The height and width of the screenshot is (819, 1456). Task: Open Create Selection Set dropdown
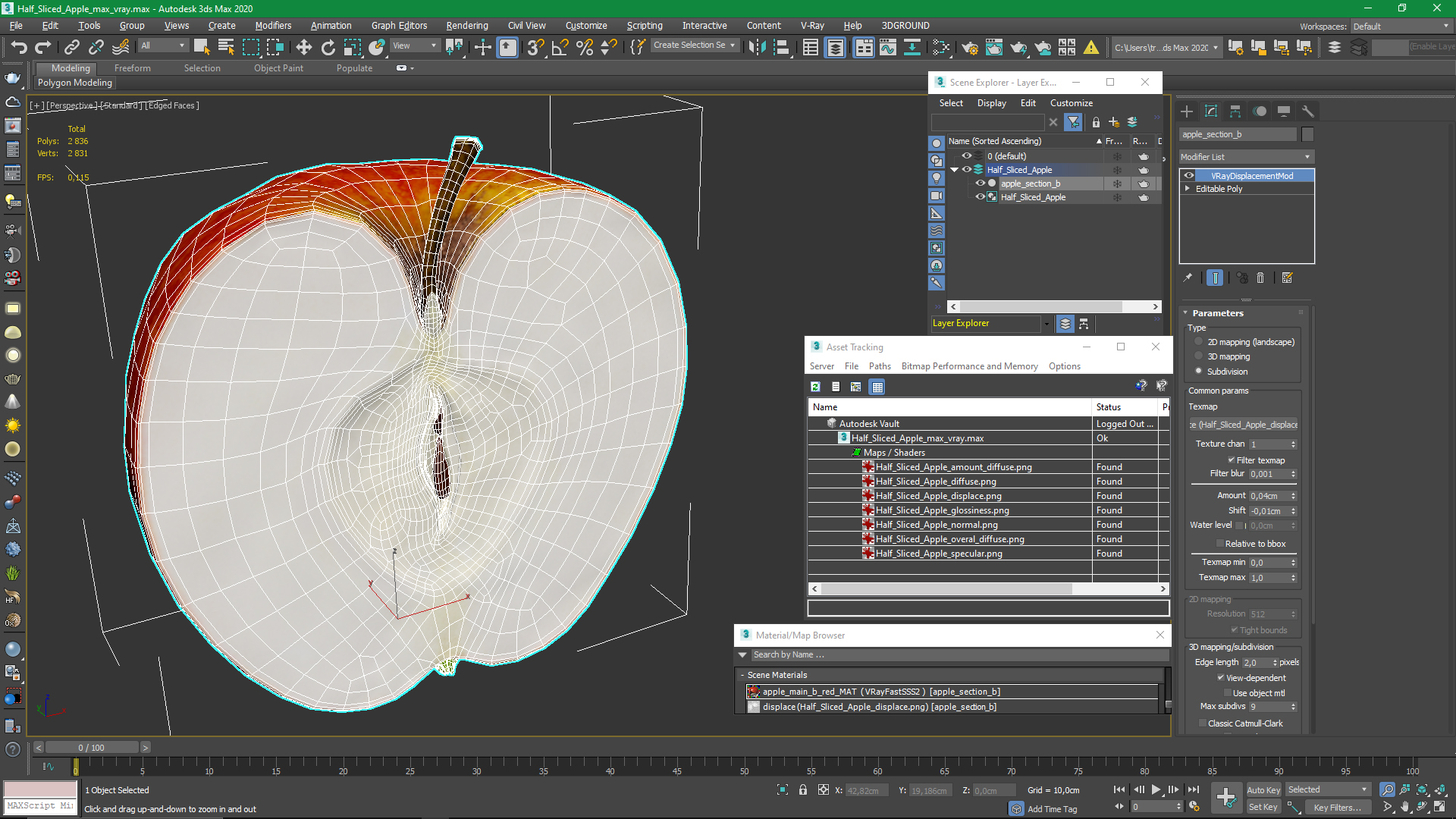694,45
